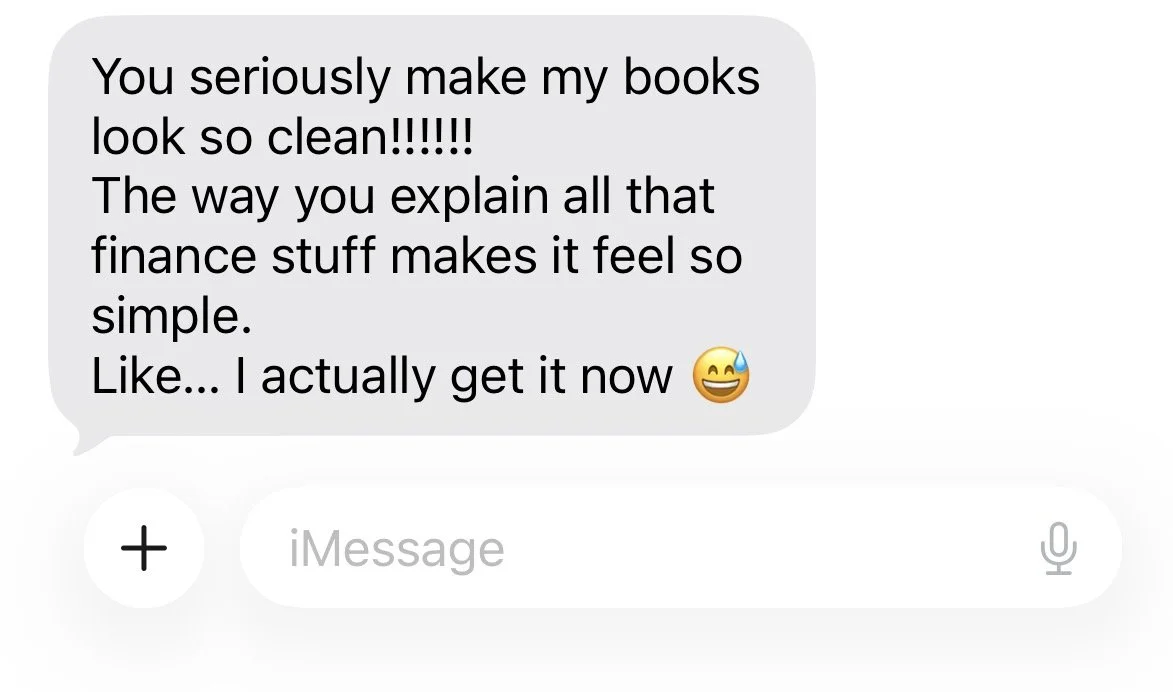
Task: Click the message bubble's tail pointer
Action: tap(86, 444)
